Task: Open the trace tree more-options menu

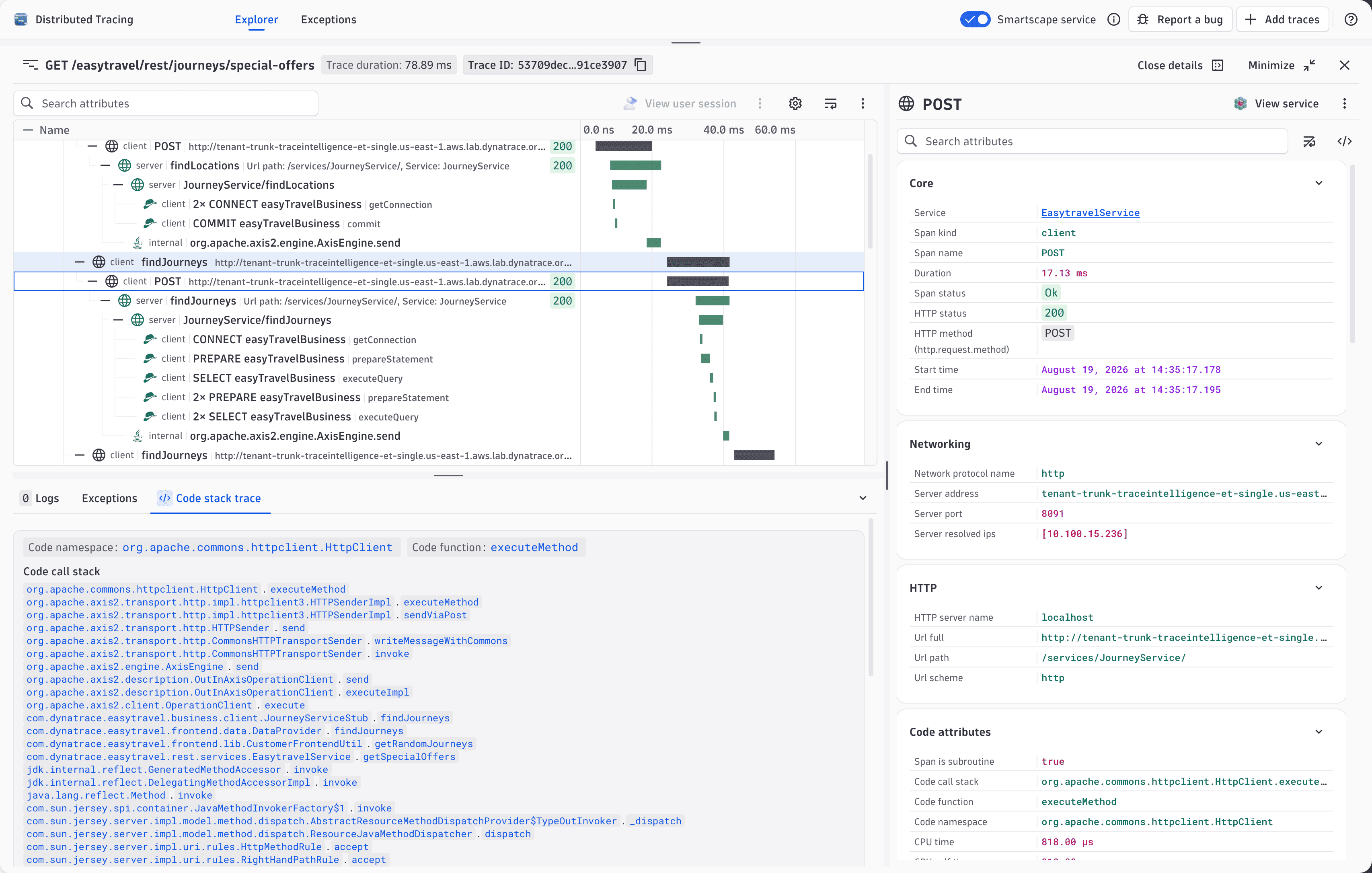Action: coord(863,103)
